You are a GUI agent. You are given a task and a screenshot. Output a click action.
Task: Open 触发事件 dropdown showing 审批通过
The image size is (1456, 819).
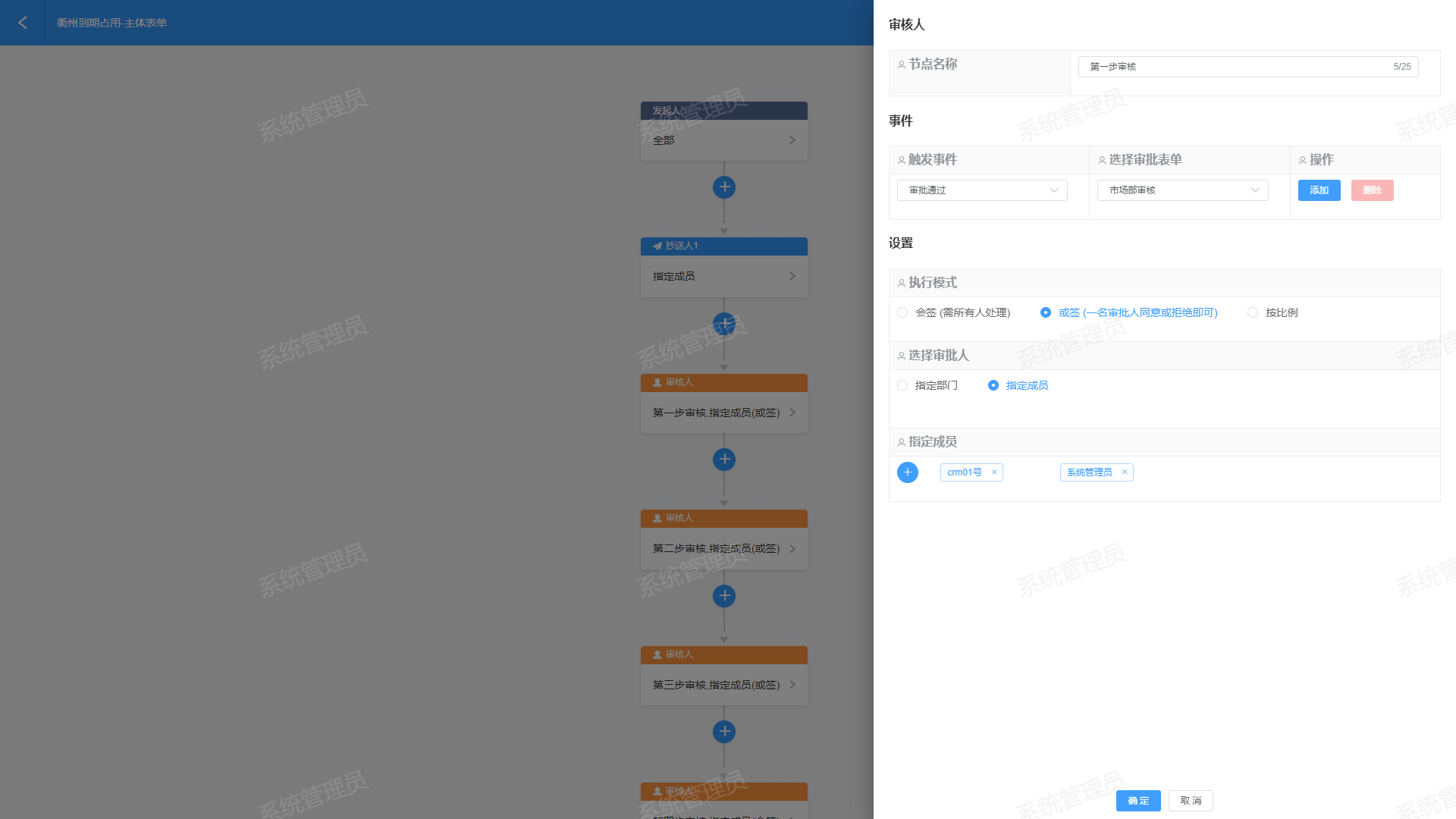(x=982, y=190)
